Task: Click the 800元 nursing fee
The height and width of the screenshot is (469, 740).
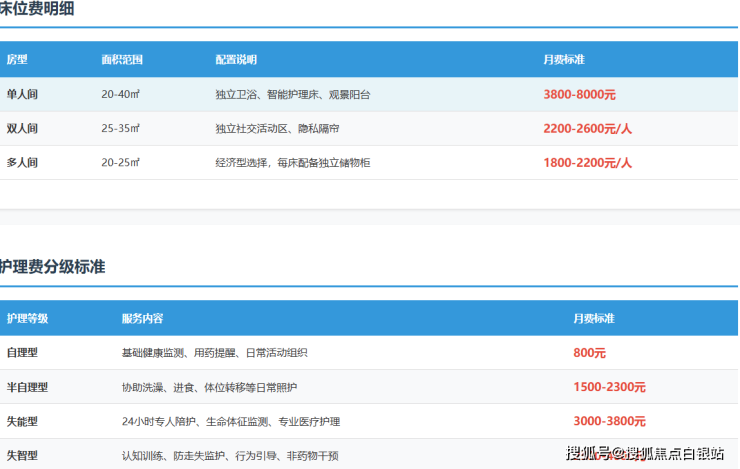Action: coord(589,353)
